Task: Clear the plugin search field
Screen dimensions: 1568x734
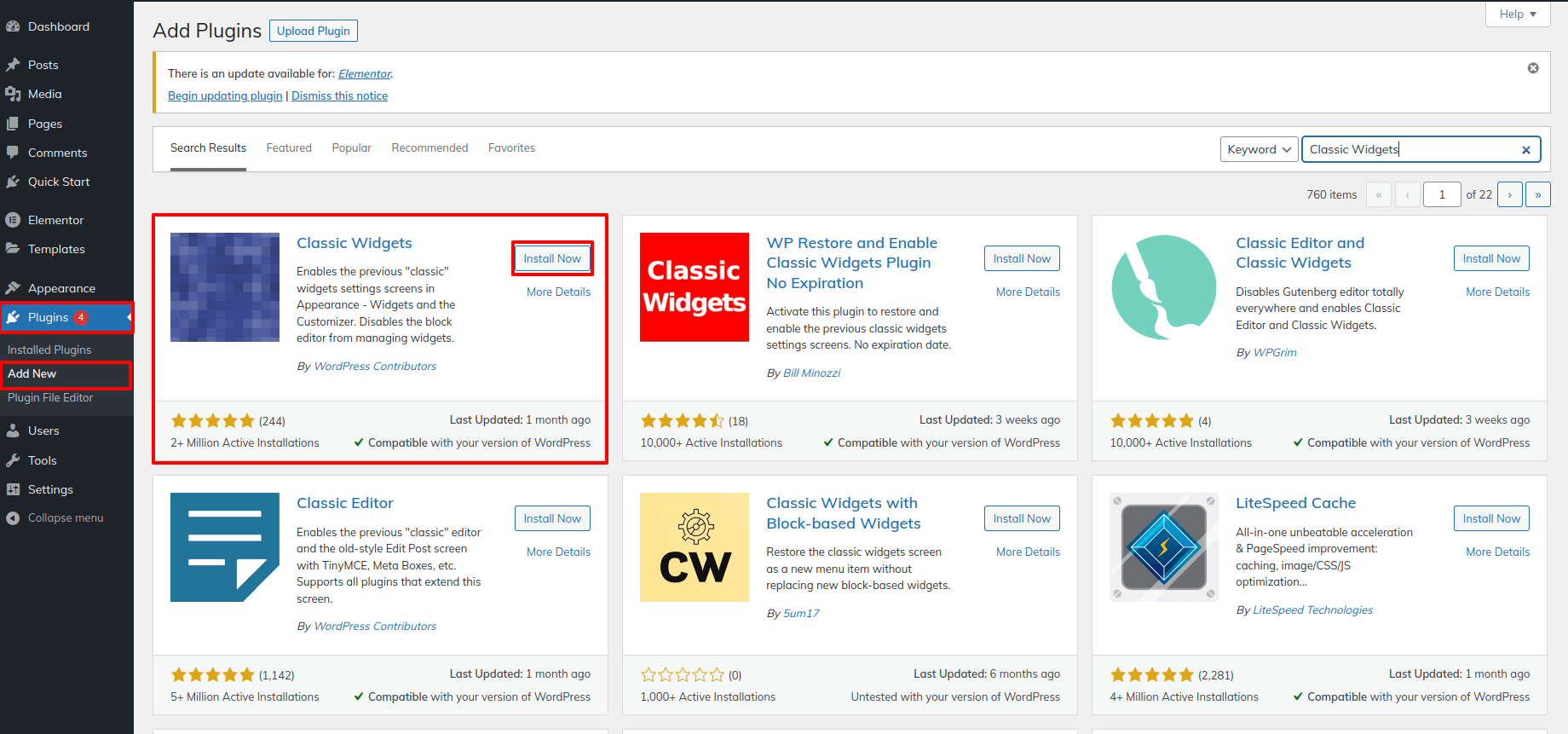Action: [1526, 150]
